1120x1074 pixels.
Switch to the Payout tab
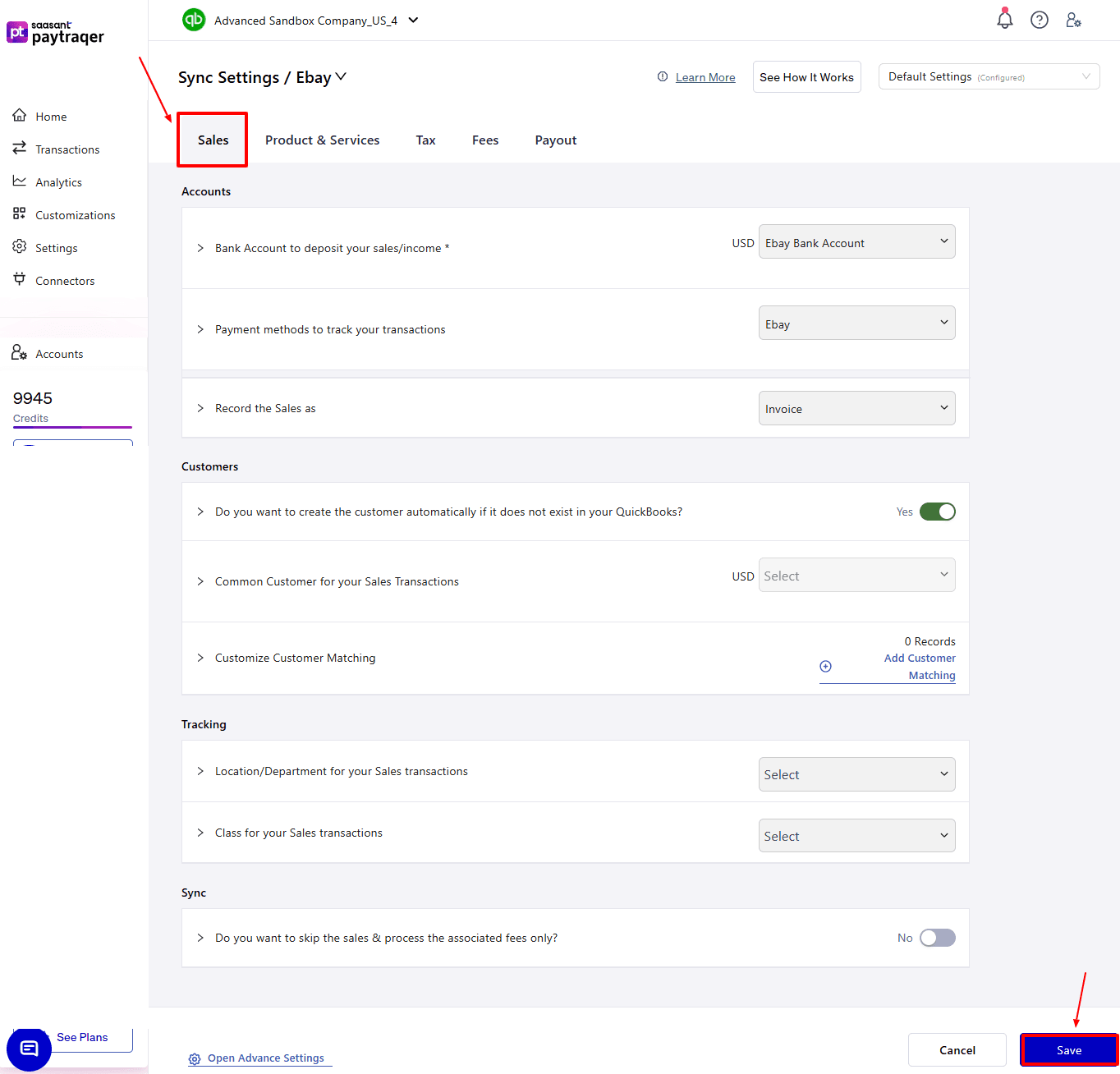556,140
